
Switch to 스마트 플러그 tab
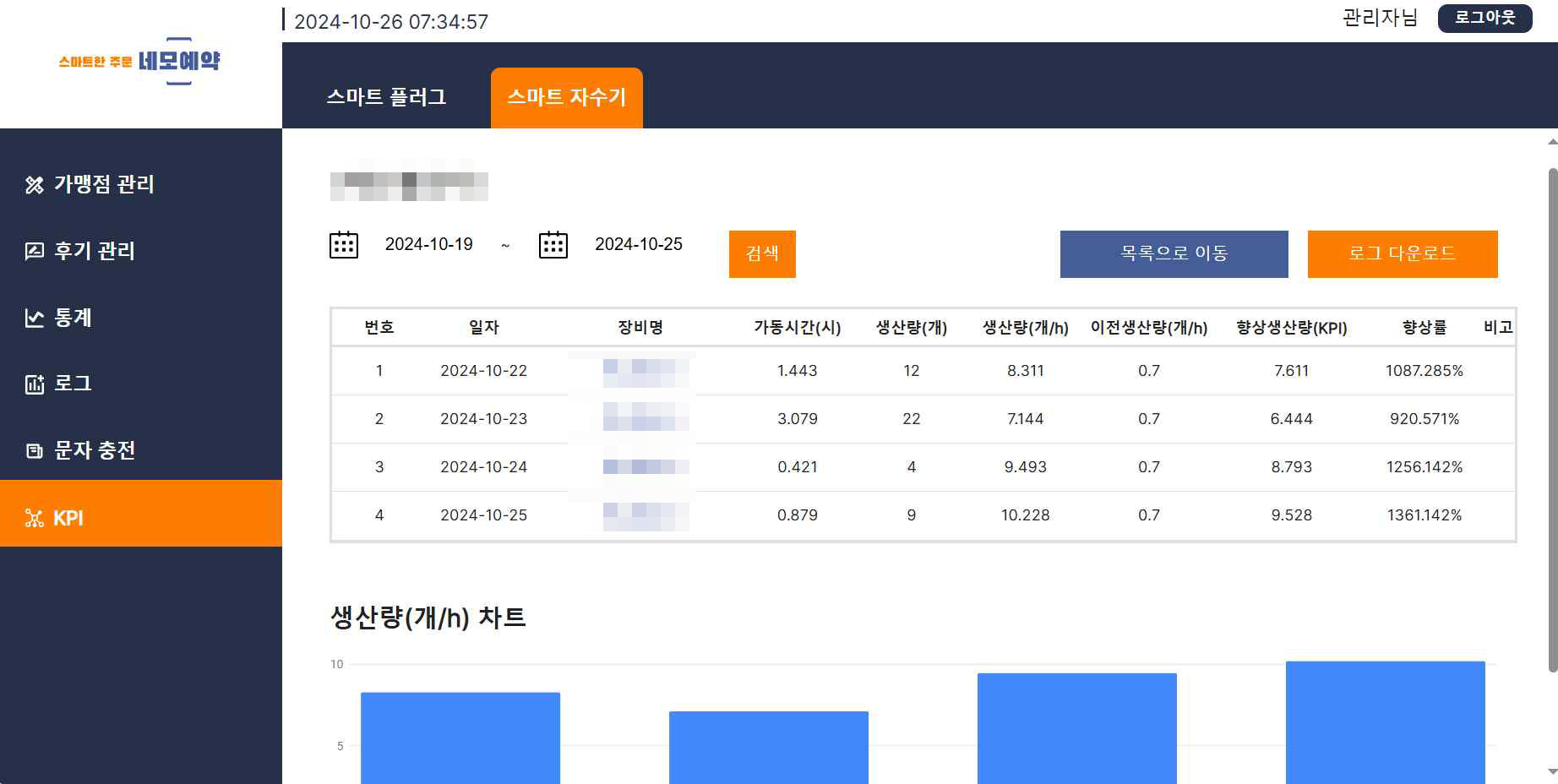point(386,97)
